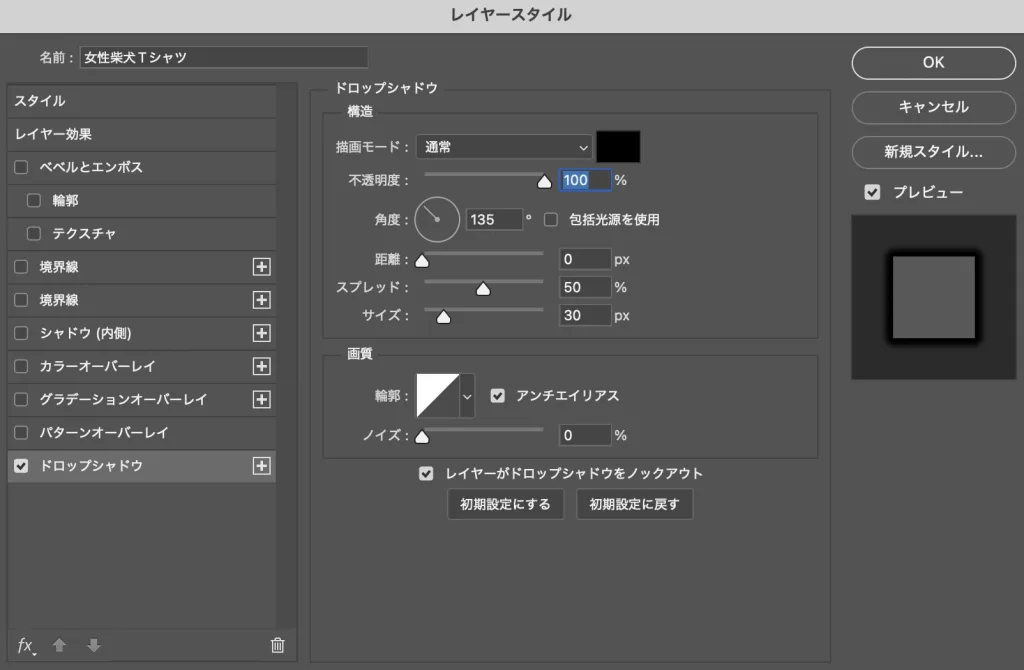1024x670 pixels.
Task: Click the trash icon to delete effect
Action: click(x=278, y=646)
